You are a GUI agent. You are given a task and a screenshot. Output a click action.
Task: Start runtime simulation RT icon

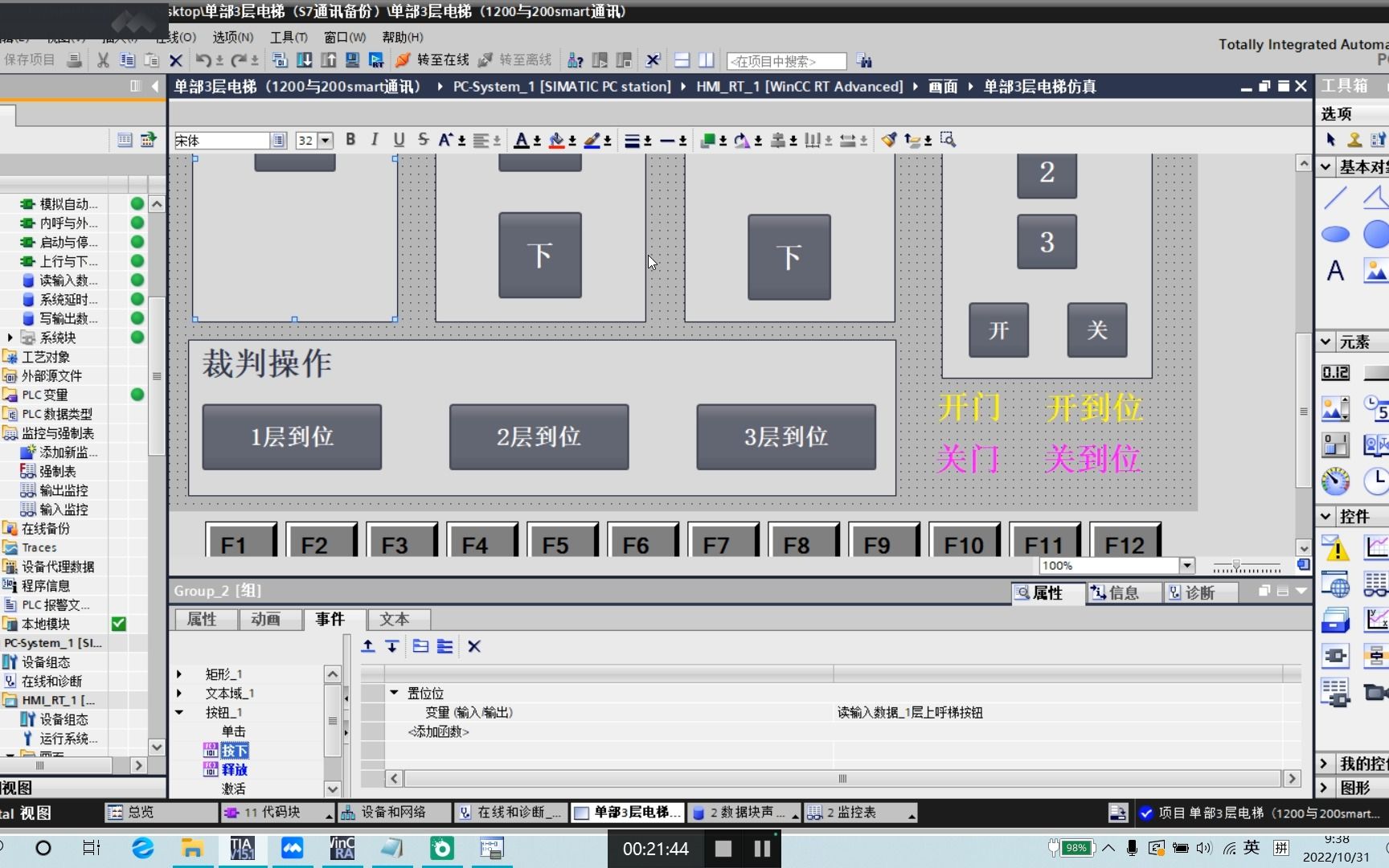(x=375, y=60)
